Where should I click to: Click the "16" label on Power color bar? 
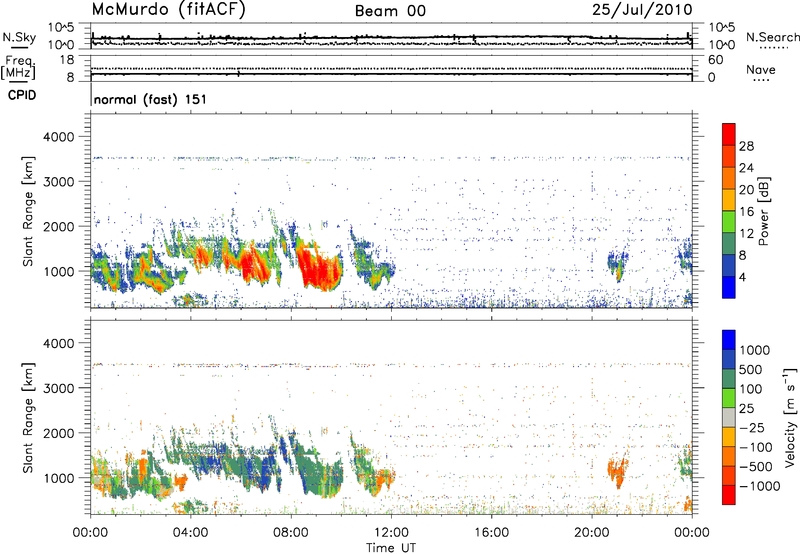point(746,212)
